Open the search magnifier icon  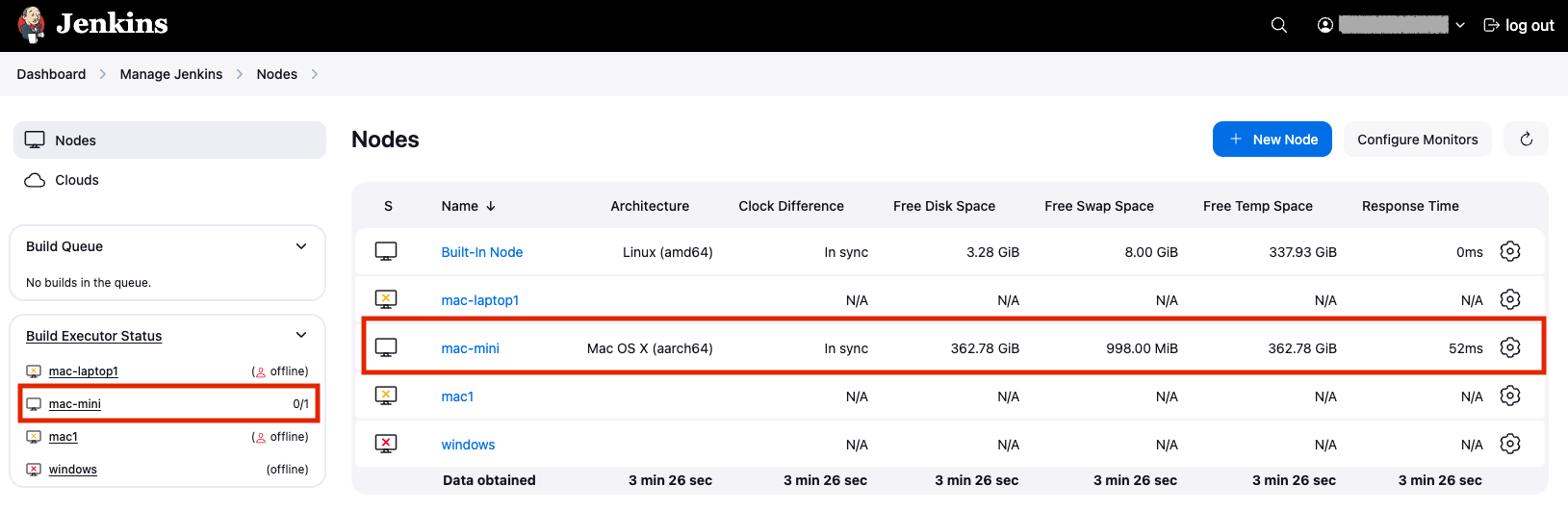pos(1279,25)
